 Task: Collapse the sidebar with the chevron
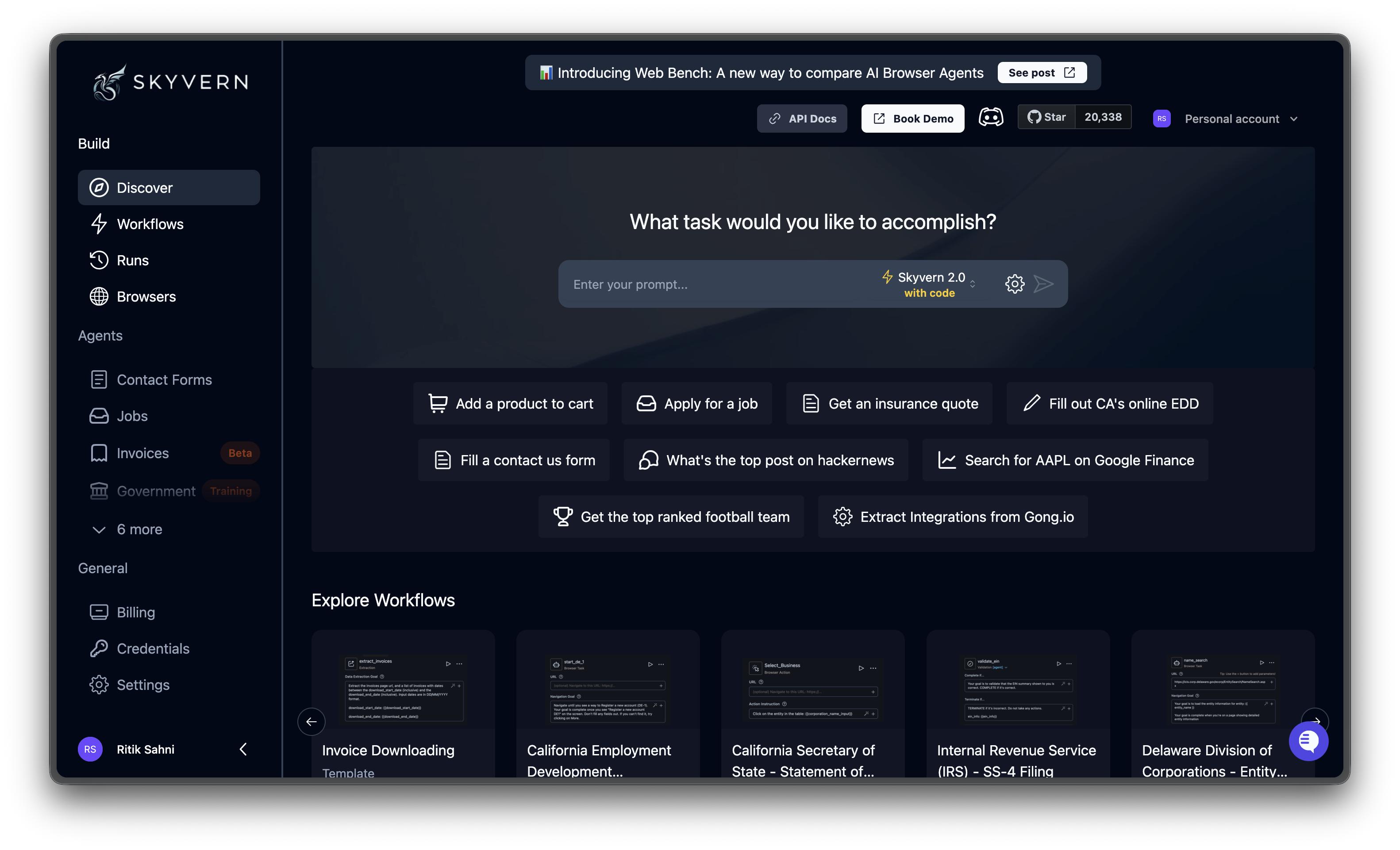point(243,749)
